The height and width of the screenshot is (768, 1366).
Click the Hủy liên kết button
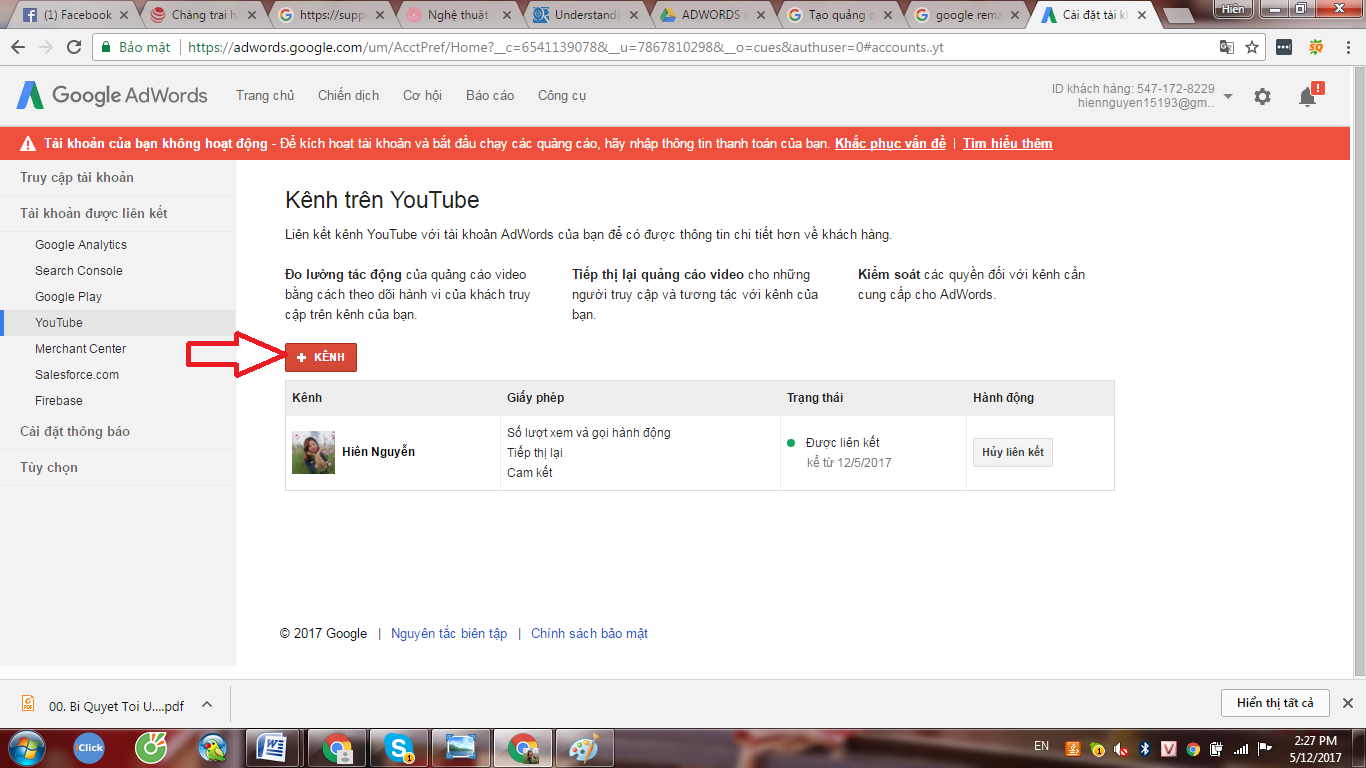click(x=1012, y=452)
